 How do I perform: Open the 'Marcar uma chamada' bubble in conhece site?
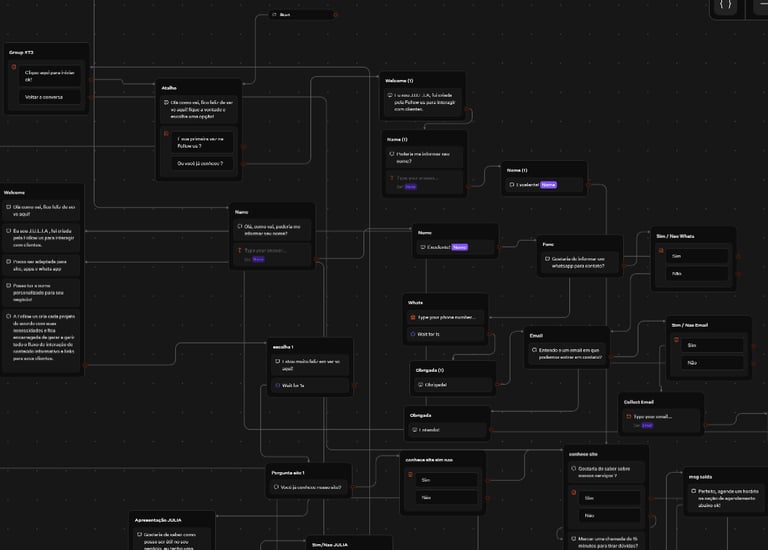(x=606, y=542)
